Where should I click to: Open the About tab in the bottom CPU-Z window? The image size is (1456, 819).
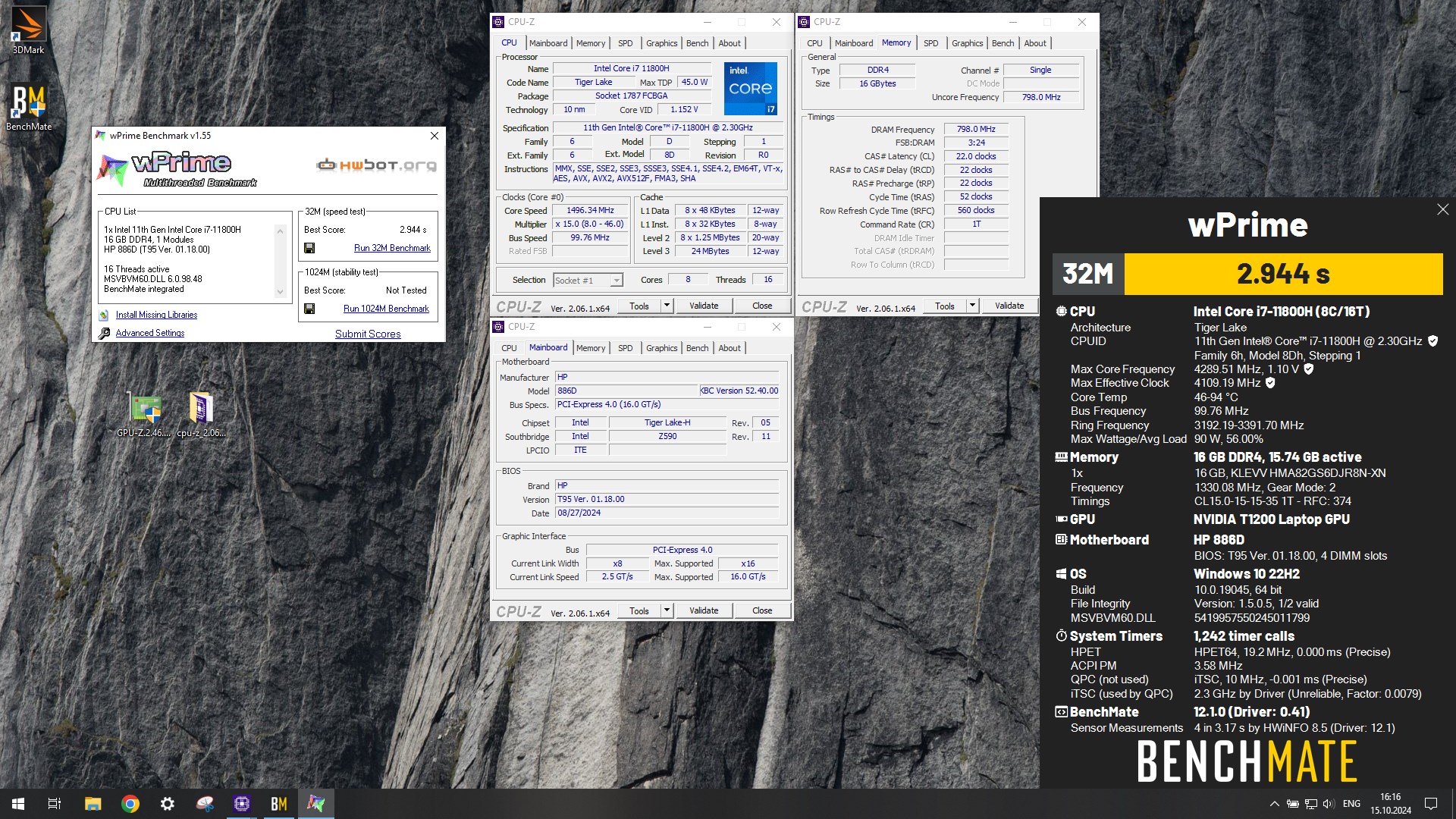tap(730, 348)
